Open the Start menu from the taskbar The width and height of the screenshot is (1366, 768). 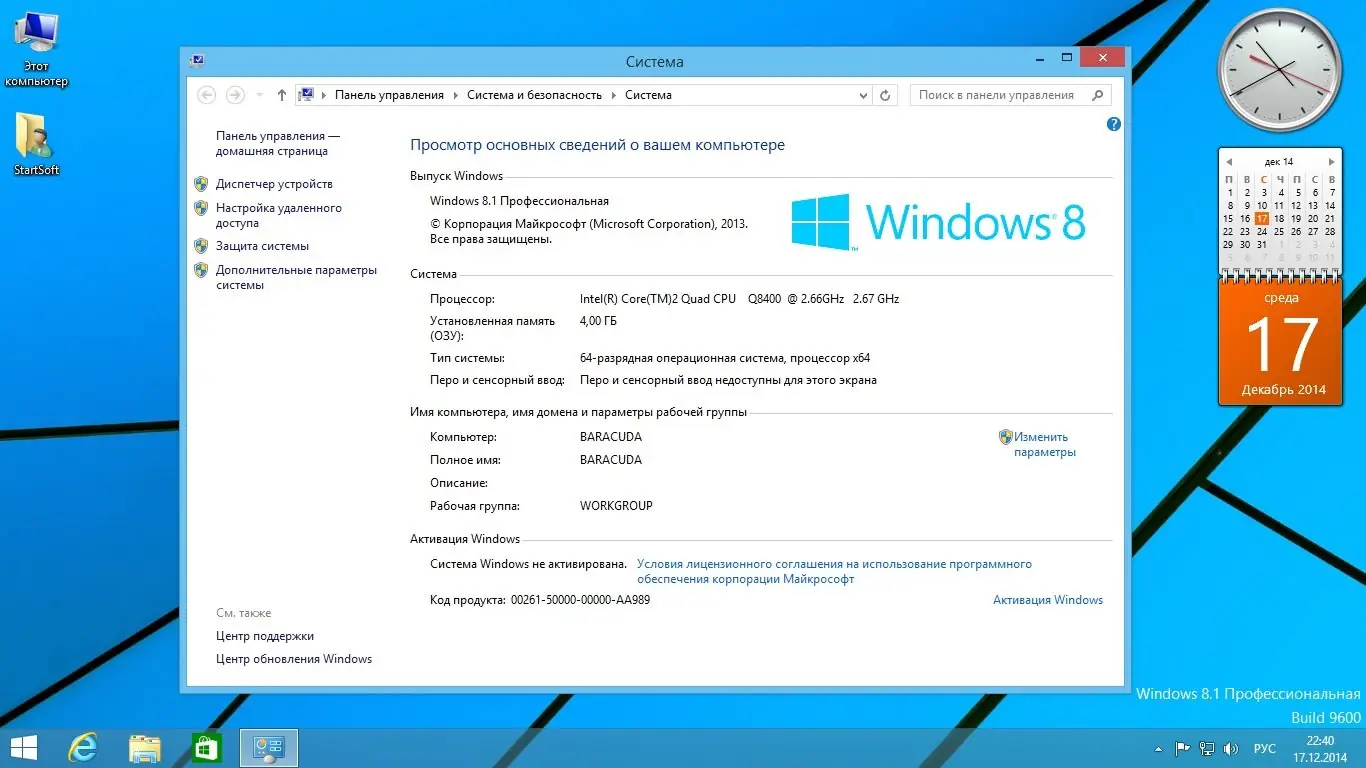point(23,748)
